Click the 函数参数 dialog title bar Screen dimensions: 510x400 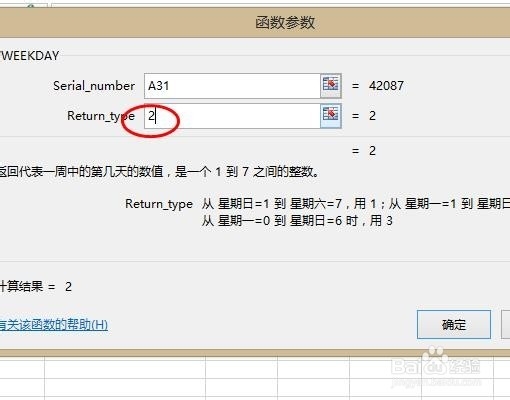[x=255, y=23]
